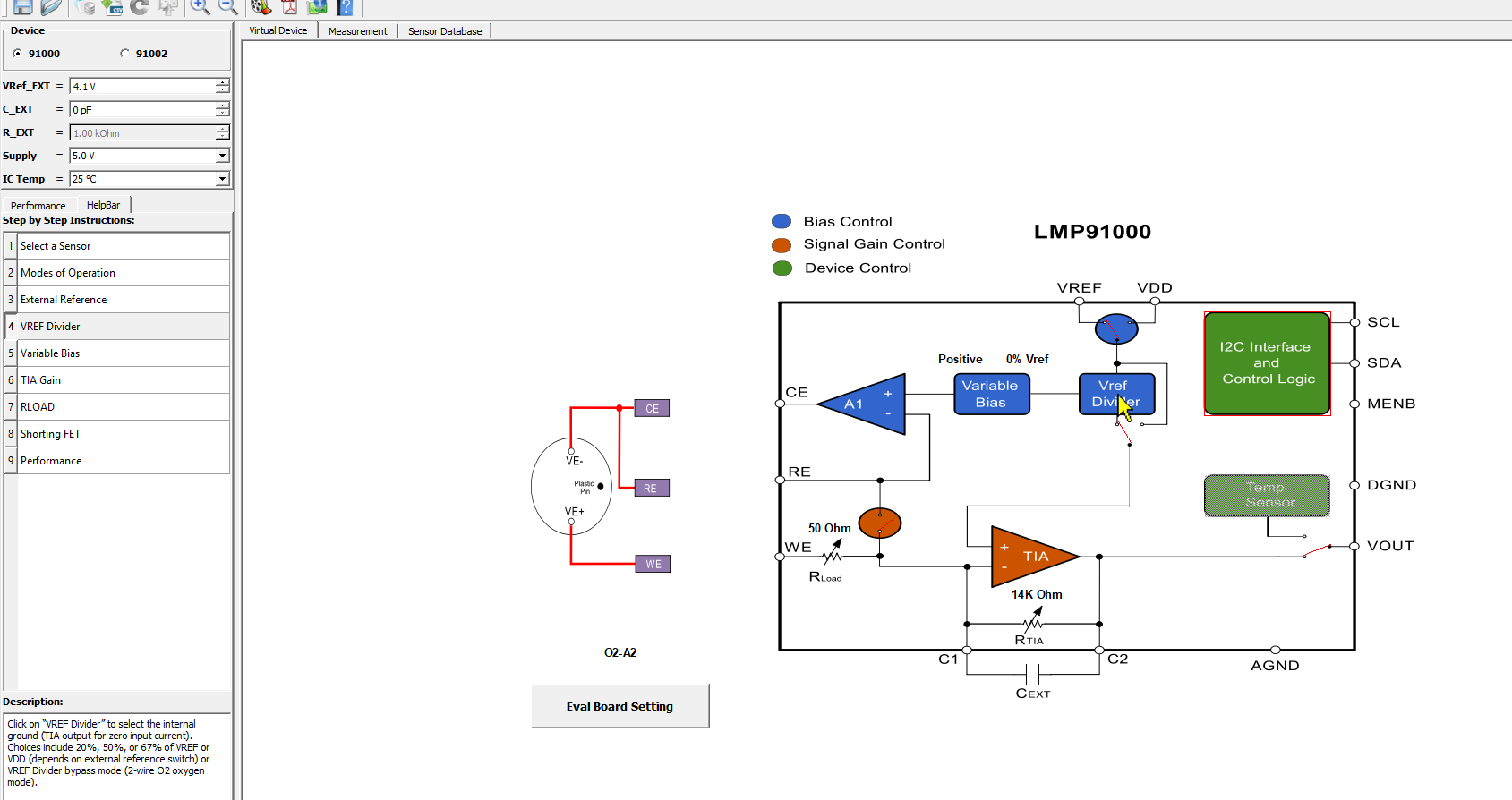
Task: Click the circular refresh arrow toolbar icon
Action: click(x=139, y=7)
